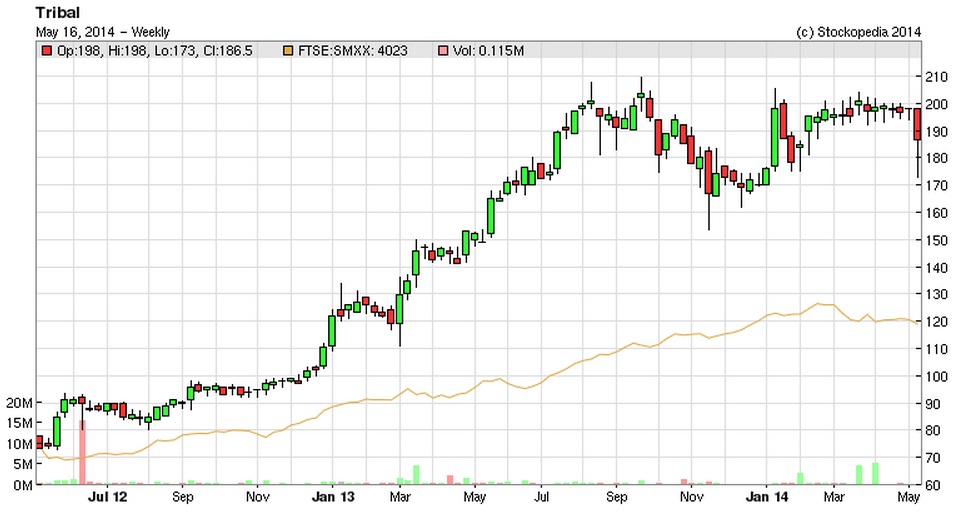Click the 'Op:198, Hi:198, Lo:173, Cl:186.5' legend text
This screenshot has height=520, width=961.
click(154, 51)
